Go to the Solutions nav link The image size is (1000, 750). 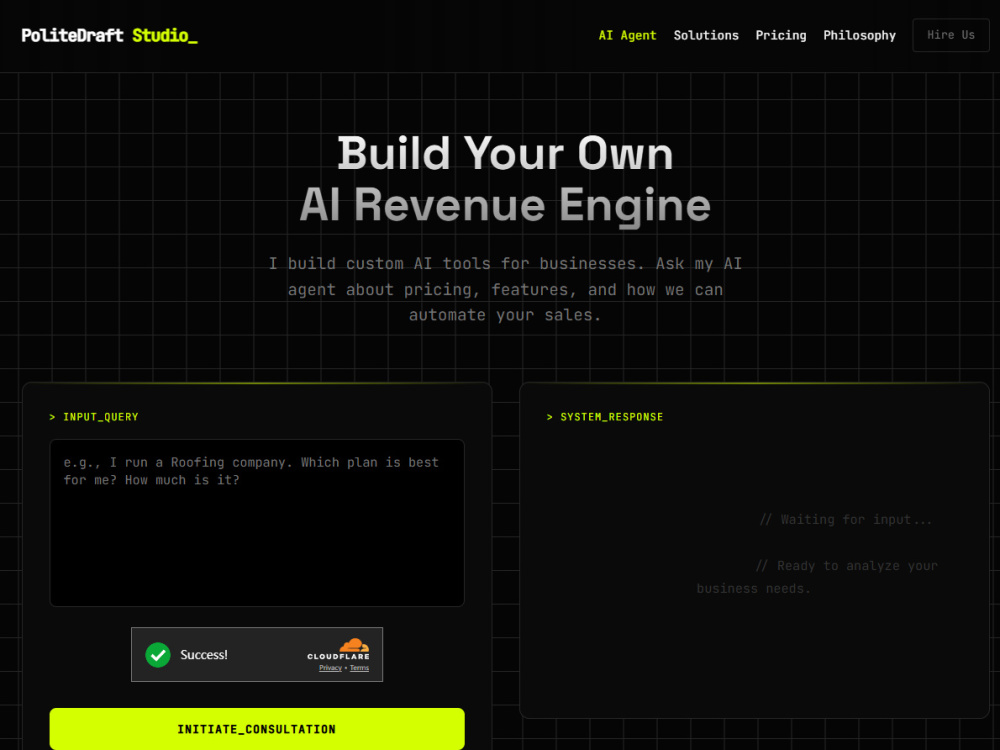[706, 36]
